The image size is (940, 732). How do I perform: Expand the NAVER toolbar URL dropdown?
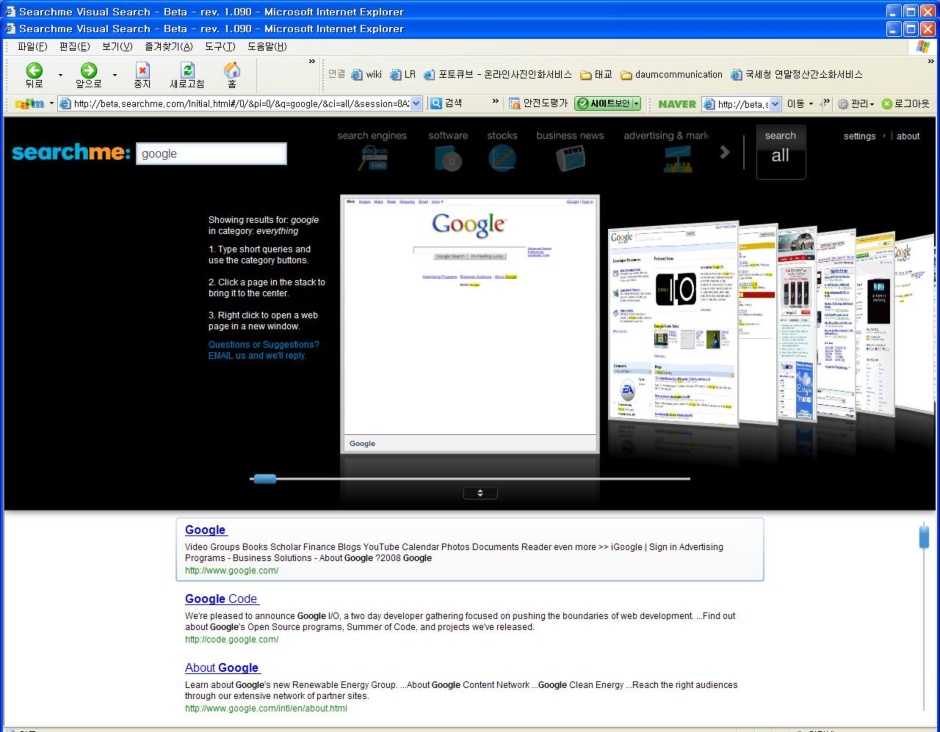[775, 104]
